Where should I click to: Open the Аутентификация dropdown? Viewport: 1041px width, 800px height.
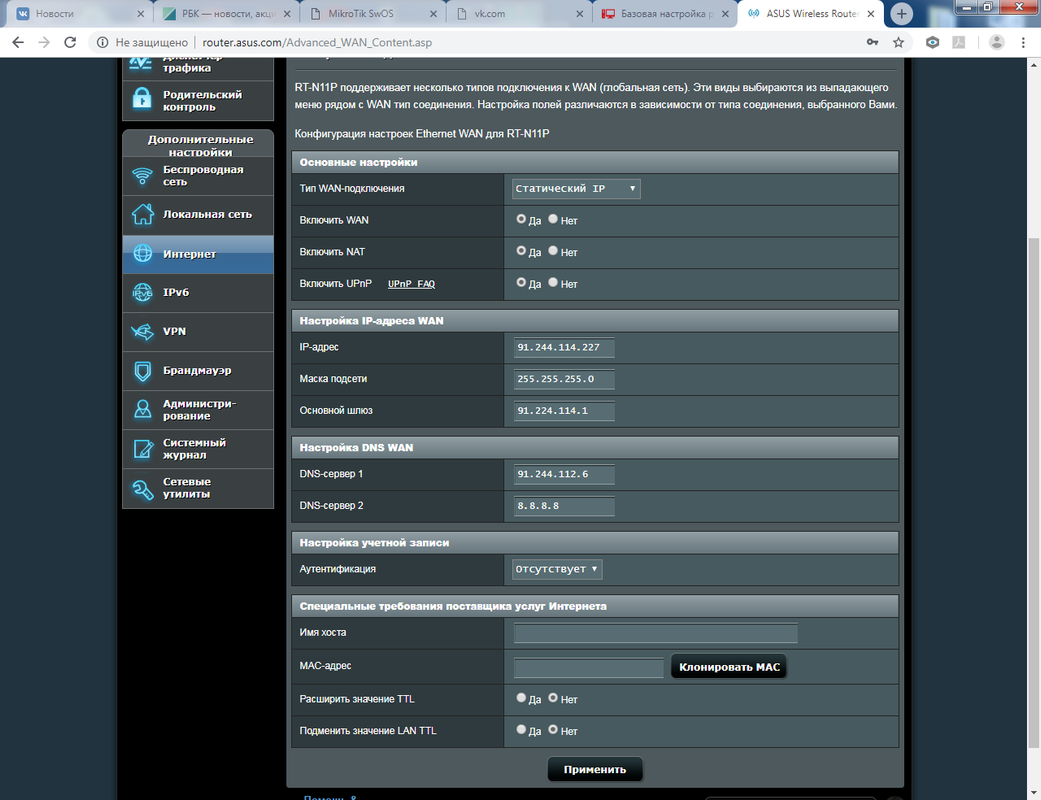(x=557, y=569)
